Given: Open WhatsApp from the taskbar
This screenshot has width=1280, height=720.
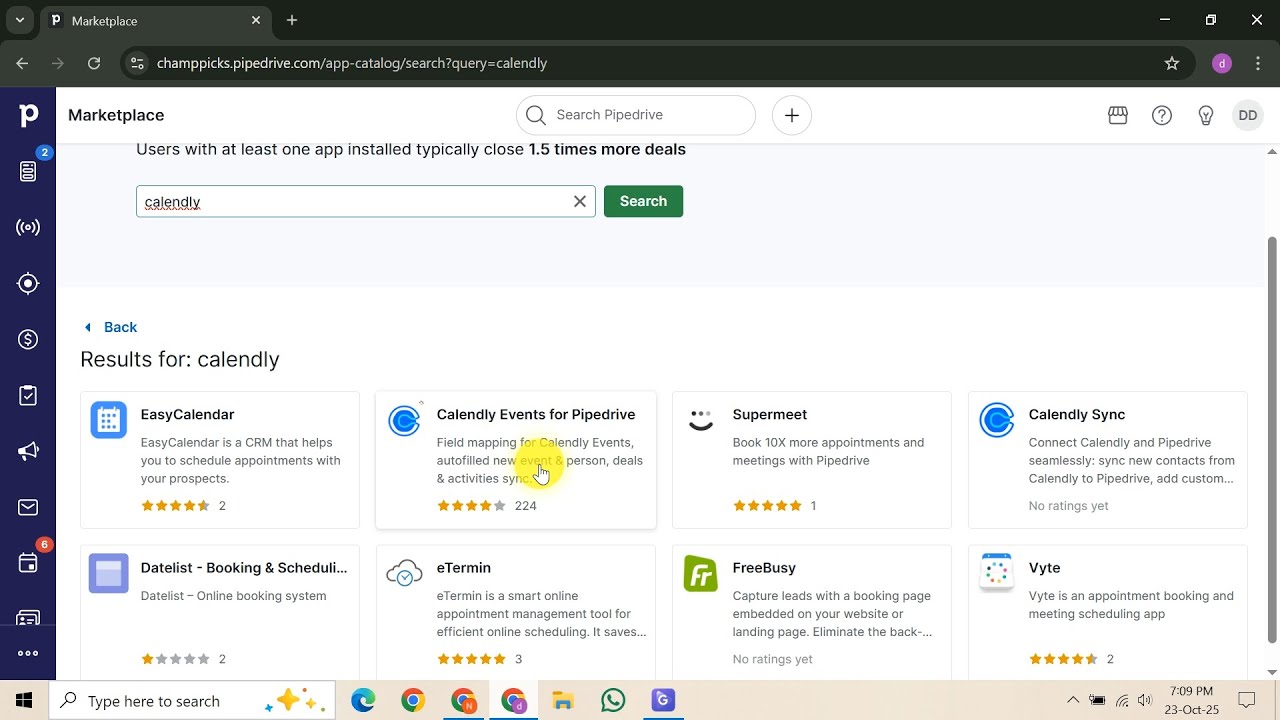Looking at the screenshot, I should [x=613, y=701].
